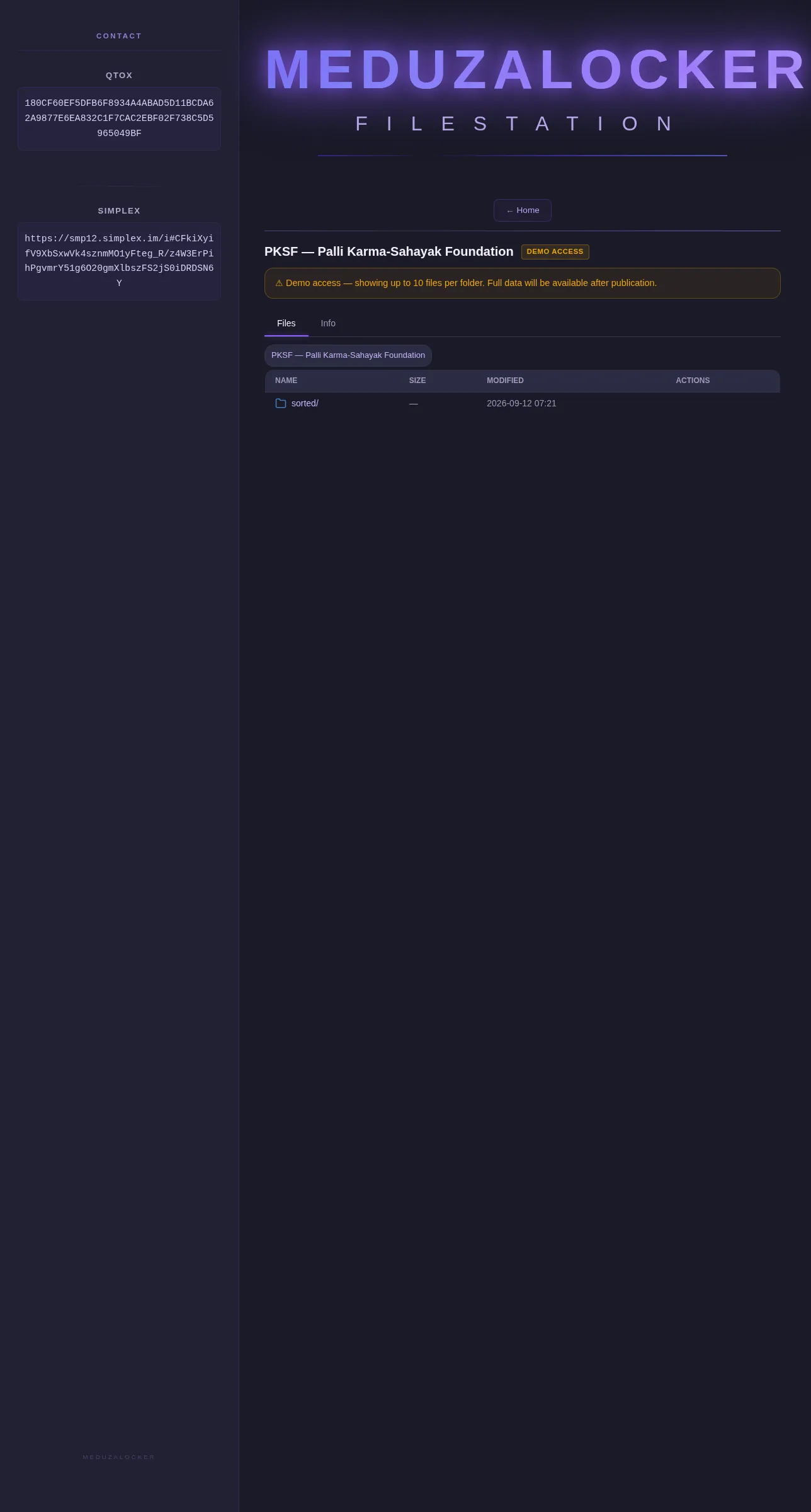The width and height of the screenshot is (811, 1512).
Task: Click the ACTIONS column header
Action: (x=693, y=381)
